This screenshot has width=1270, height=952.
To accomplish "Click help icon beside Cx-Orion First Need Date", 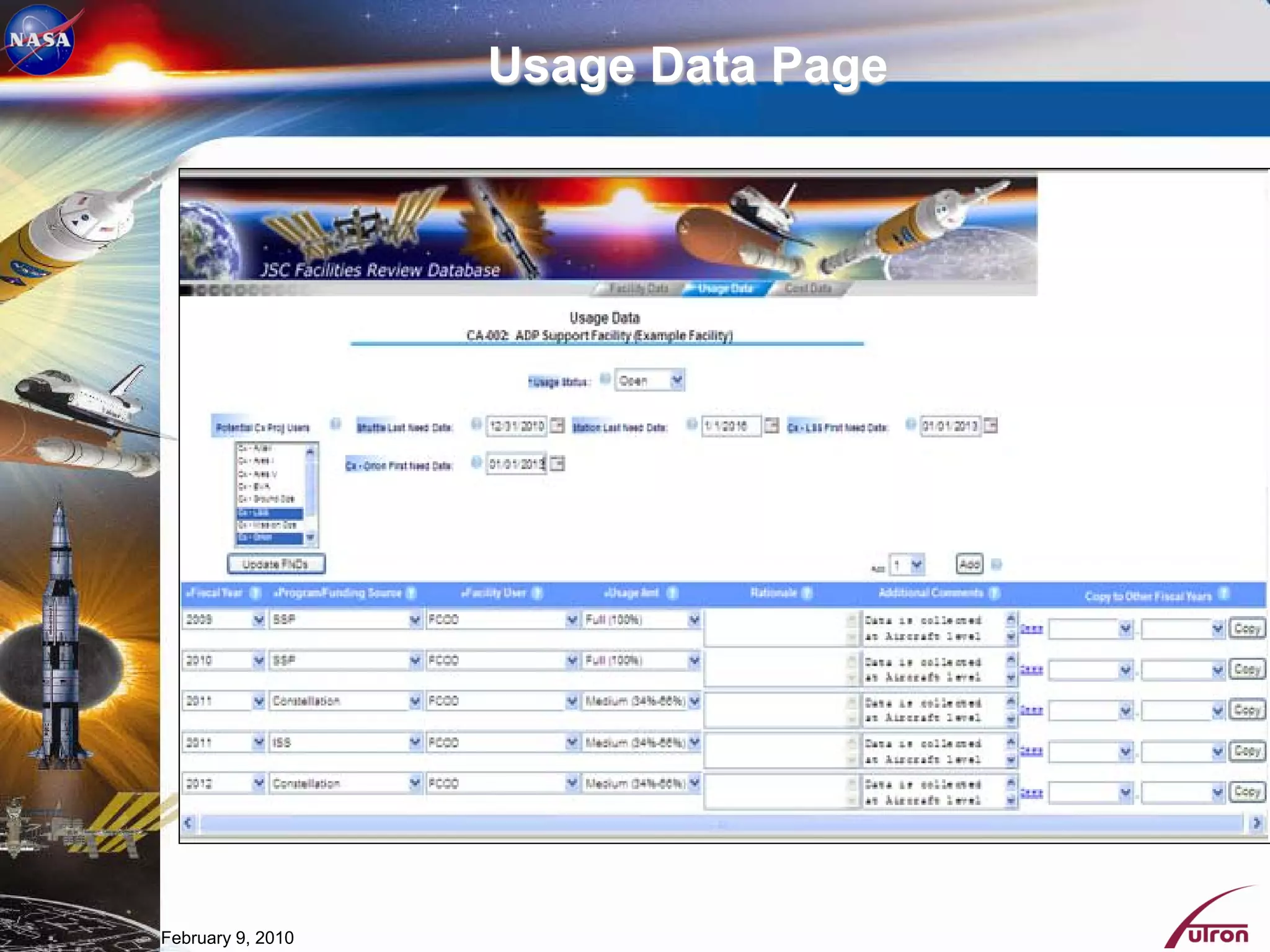I will click(476, 462).
